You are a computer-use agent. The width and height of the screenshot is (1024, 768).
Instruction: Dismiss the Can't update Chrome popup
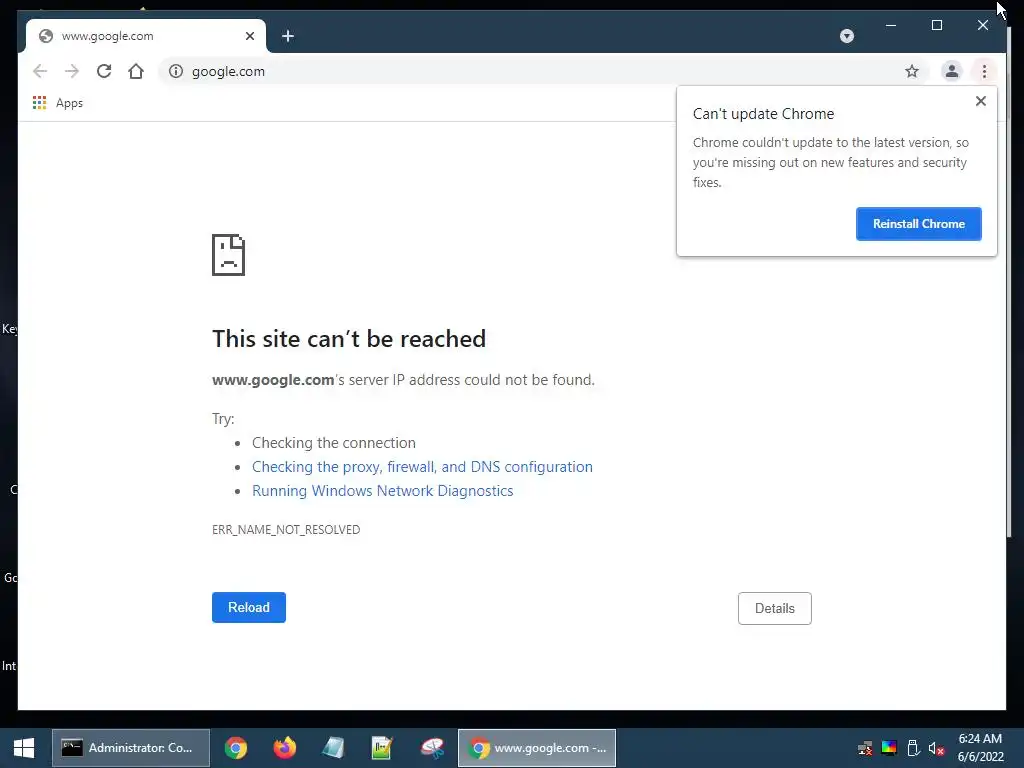980,101
